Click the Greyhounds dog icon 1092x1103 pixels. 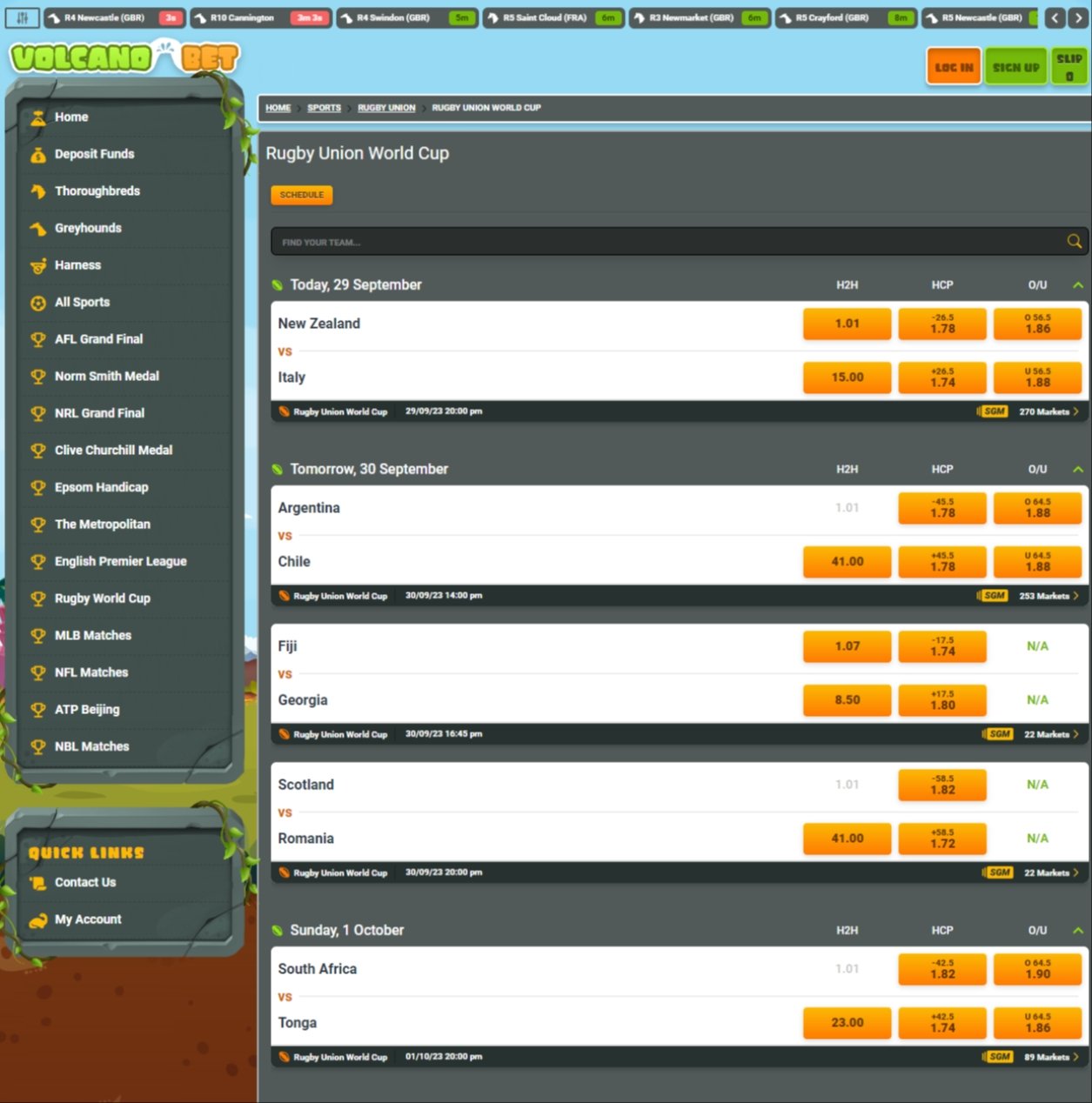[38, 229]
